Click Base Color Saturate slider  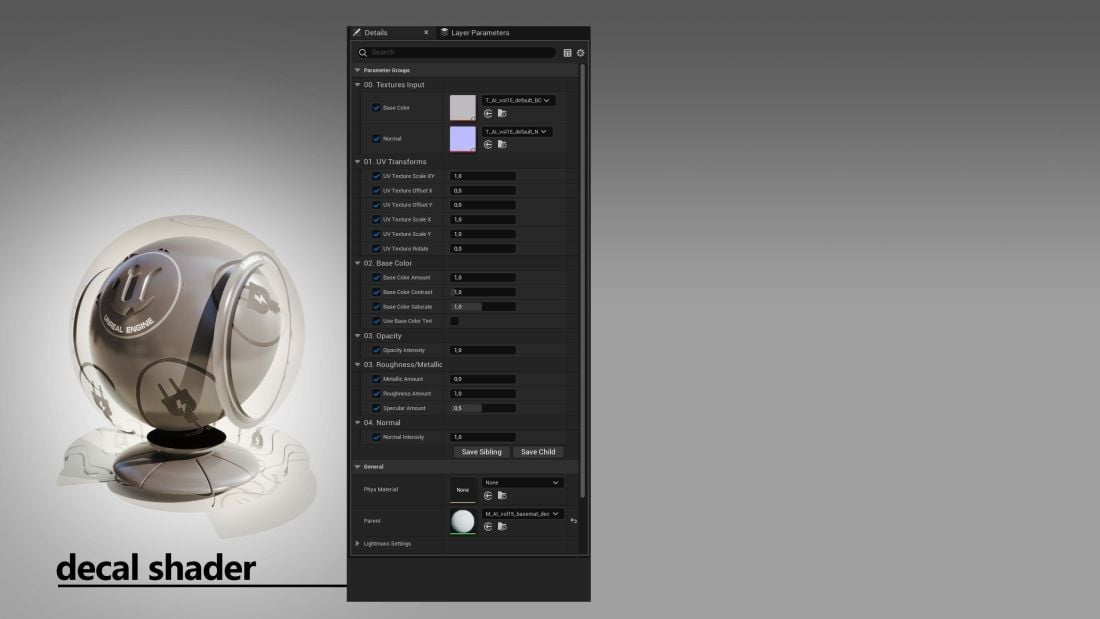483,307
